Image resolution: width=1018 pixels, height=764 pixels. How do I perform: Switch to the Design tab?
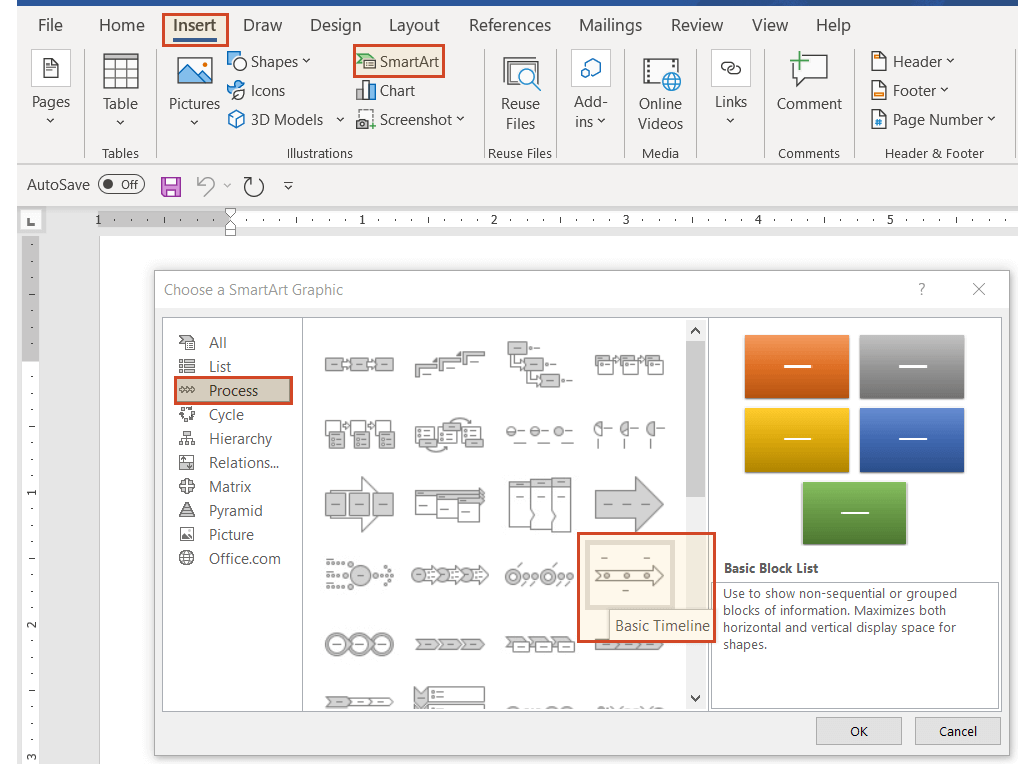[335, 25]
